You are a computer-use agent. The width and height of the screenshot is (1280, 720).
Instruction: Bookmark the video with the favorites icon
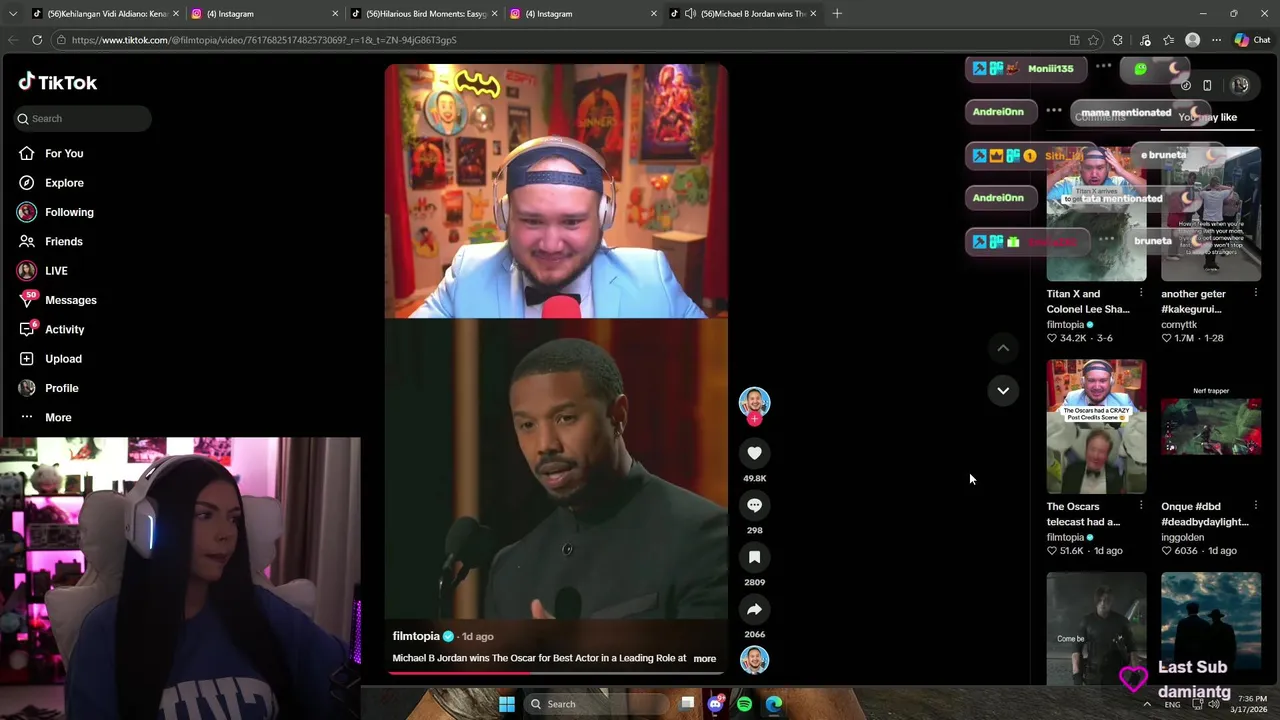[754, 557]
